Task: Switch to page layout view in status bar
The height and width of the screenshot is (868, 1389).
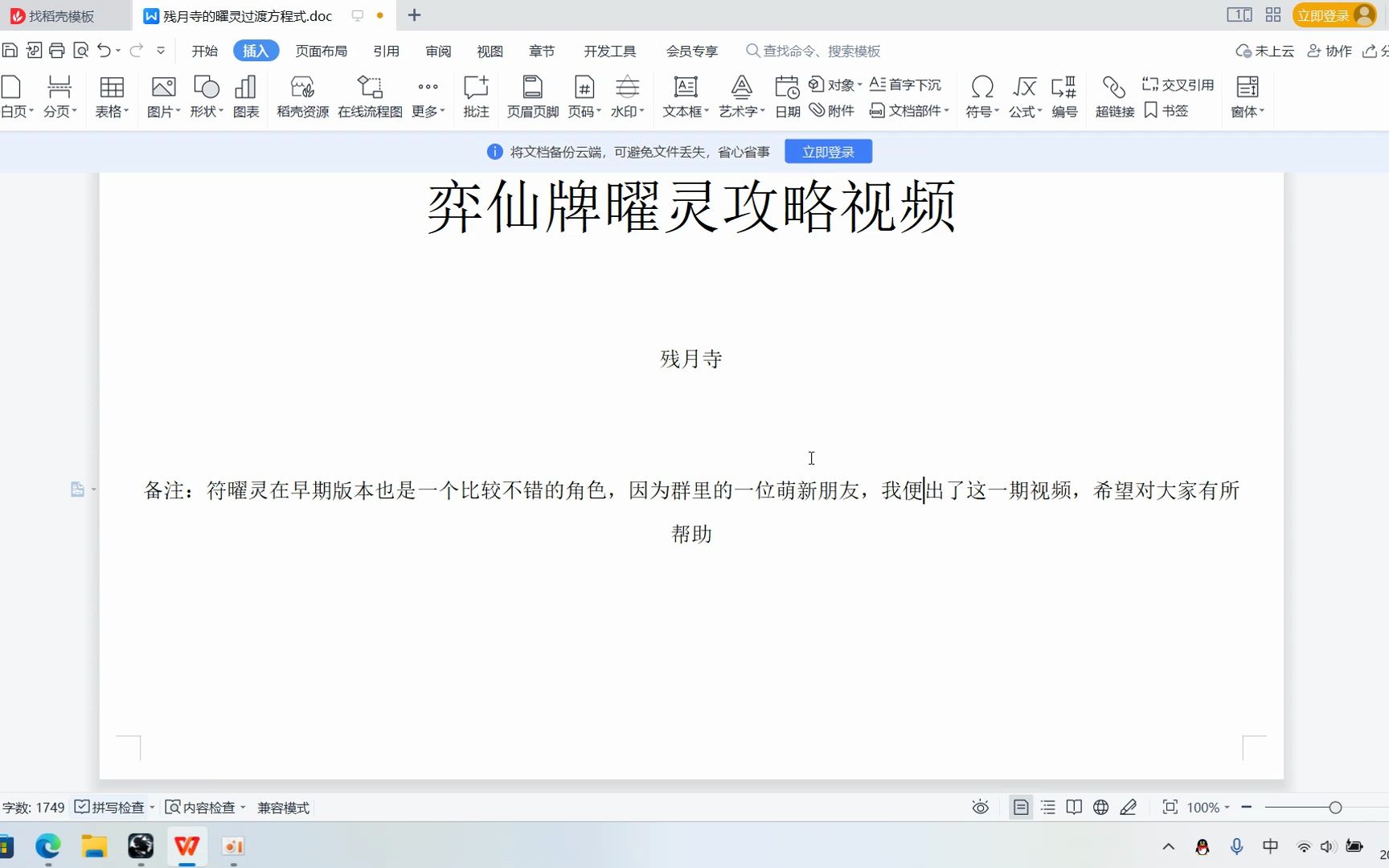Action: coord(1021,808)
